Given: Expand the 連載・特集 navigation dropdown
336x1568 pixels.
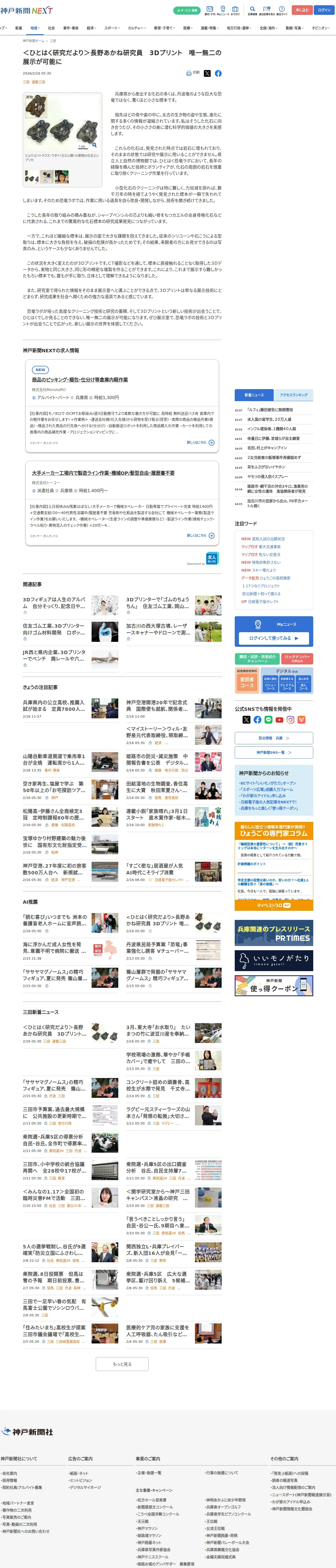Looking at the screenshot, I should (209, 28).
